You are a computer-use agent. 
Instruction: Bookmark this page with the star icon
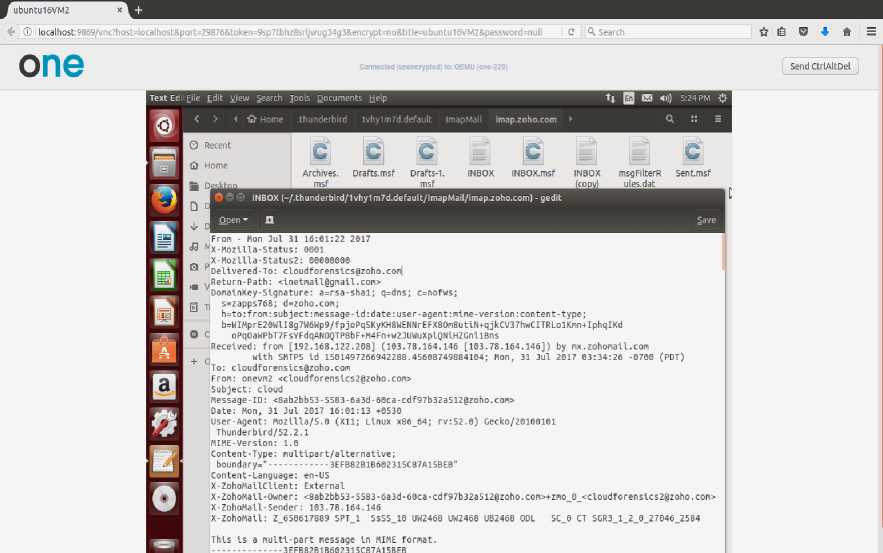point(764,32)
